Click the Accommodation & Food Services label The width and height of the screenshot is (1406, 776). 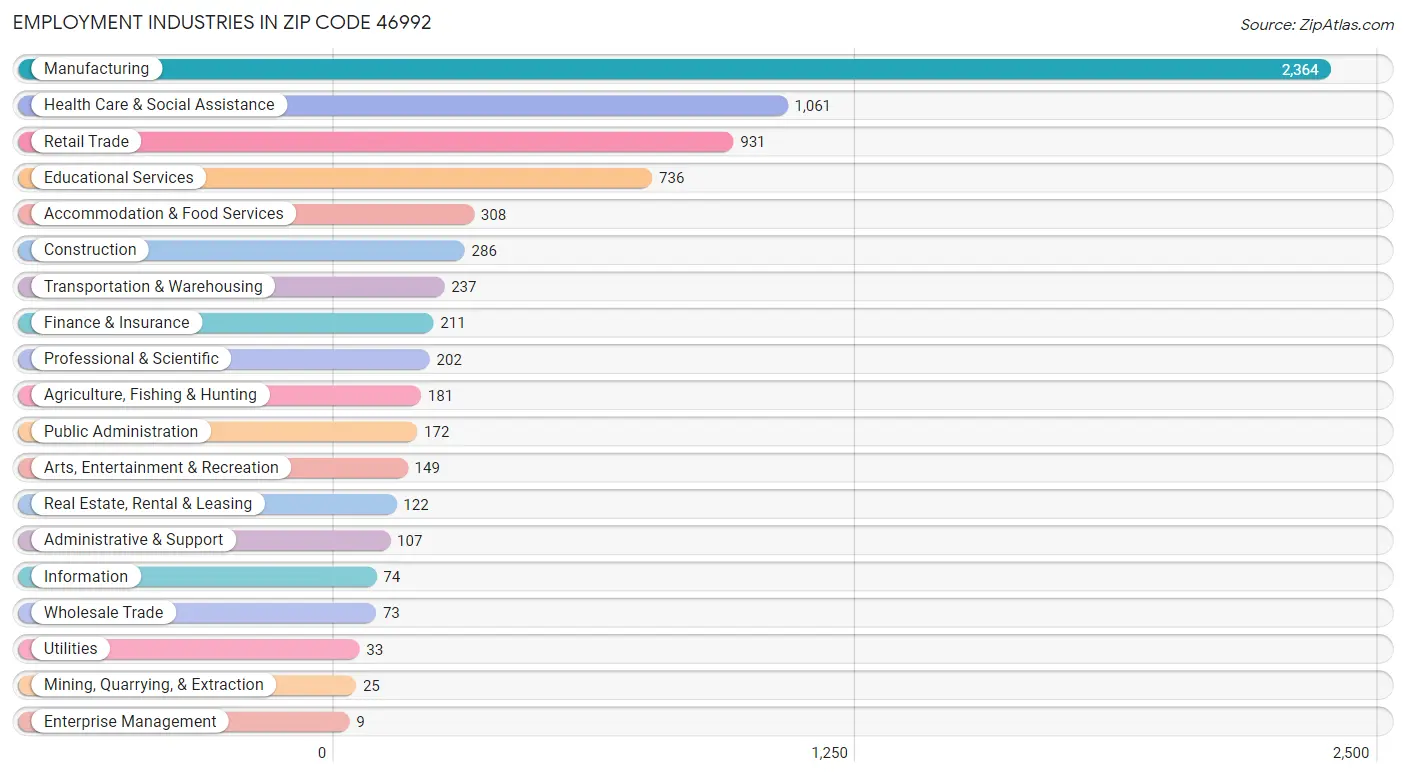coord(164,214)
